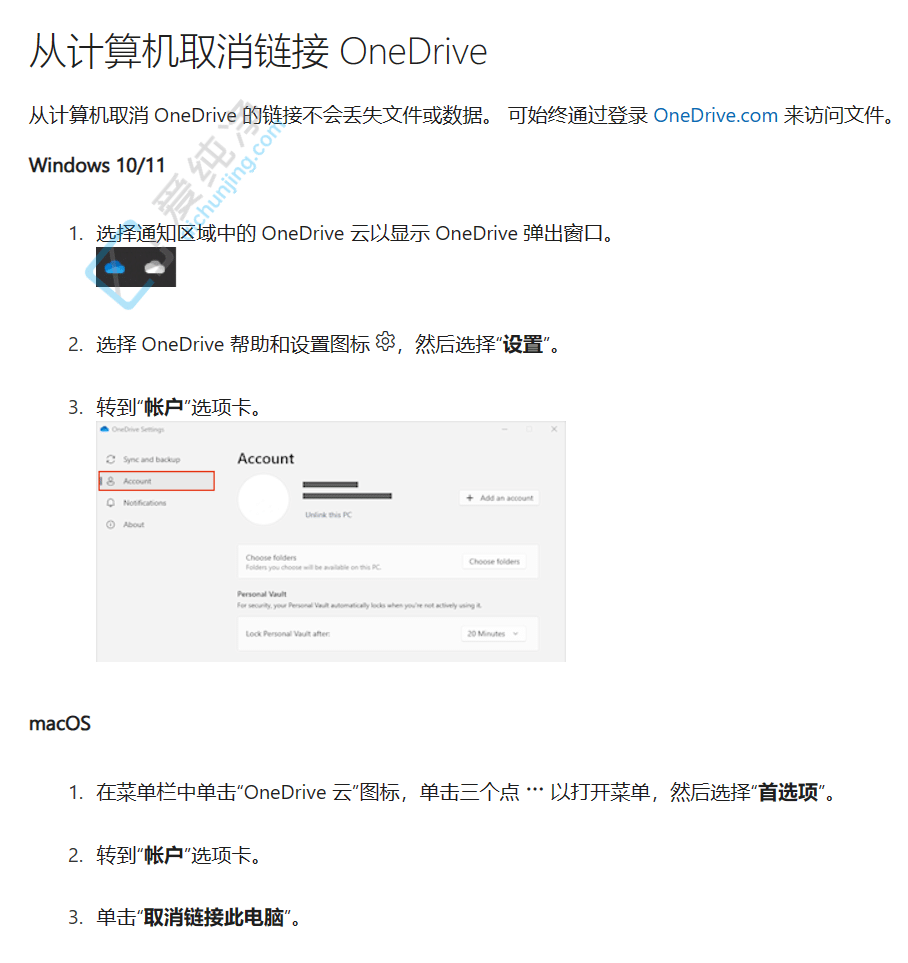This screenshot has height=963, width=908.
Task: Click the About info icon in the sidebar
Action: [110, 524]
